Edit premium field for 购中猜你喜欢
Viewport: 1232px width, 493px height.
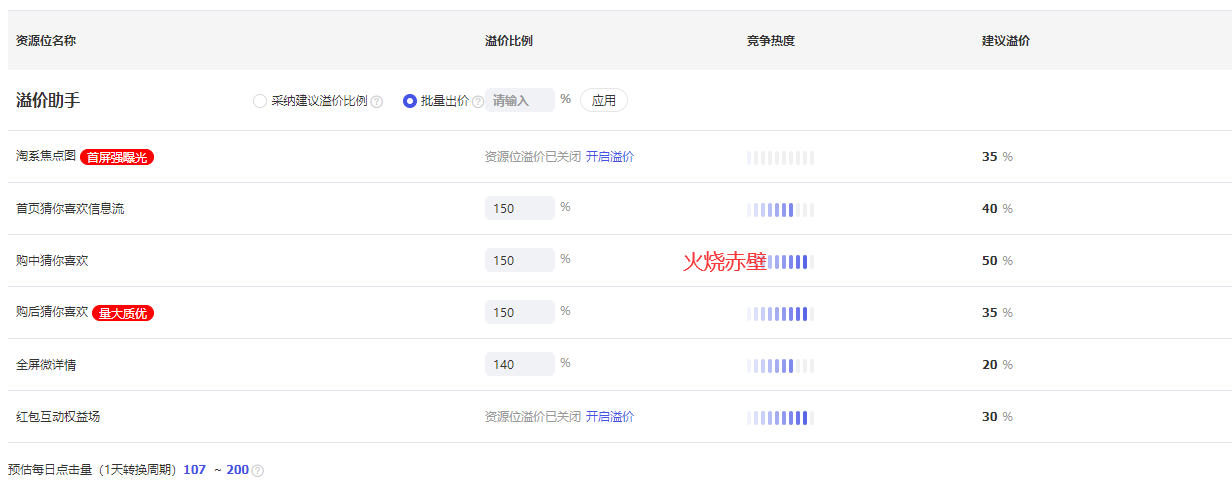[520, 260]
